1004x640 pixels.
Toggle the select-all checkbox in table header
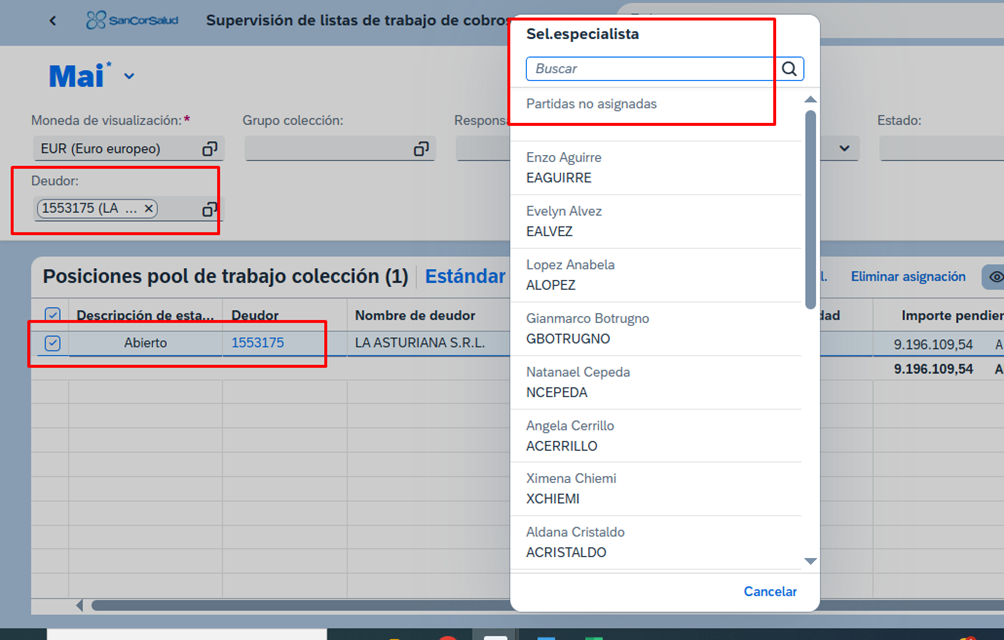(x=53, y=316)
